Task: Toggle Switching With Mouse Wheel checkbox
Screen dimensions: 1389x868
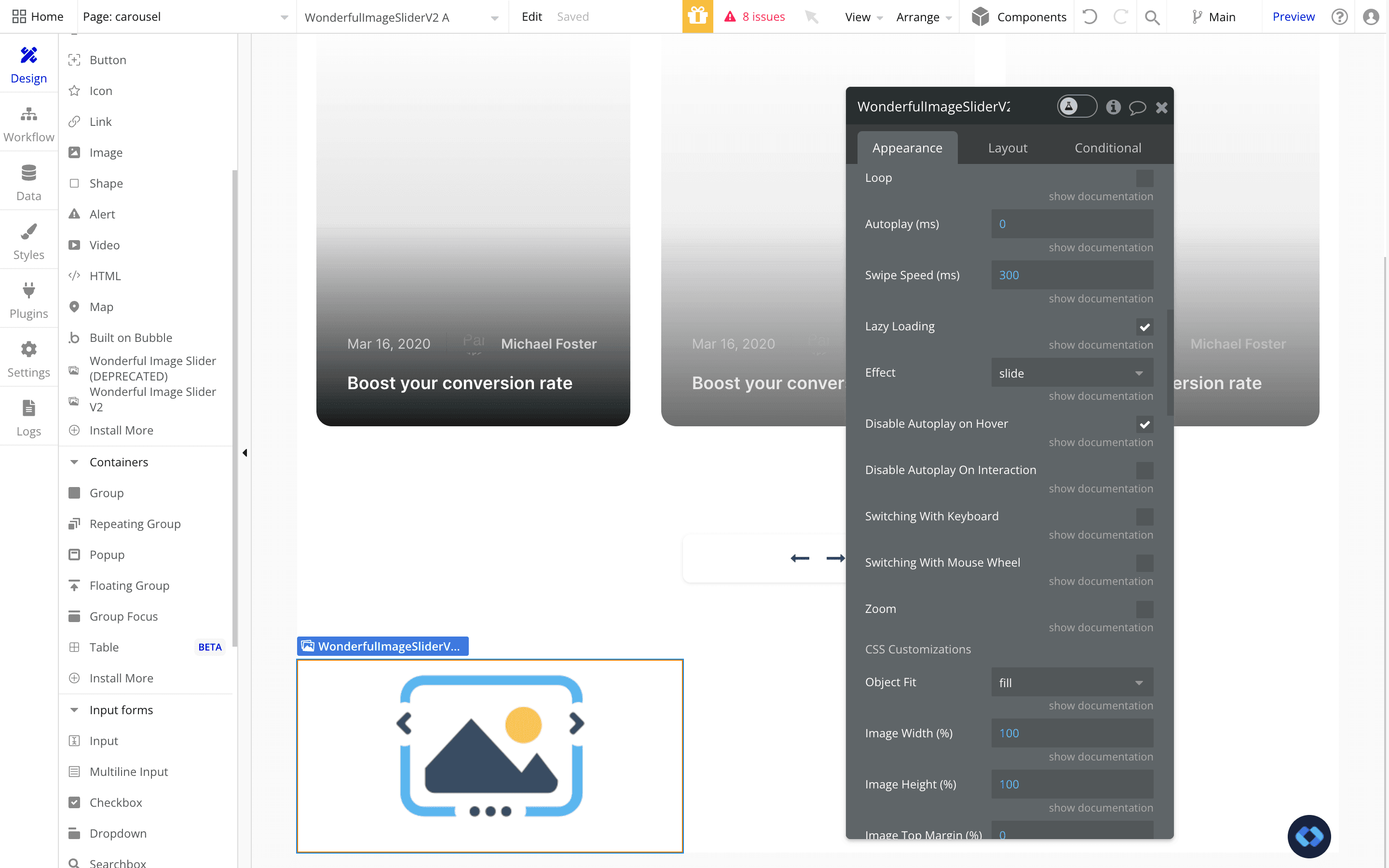Action: (1144, 563)
